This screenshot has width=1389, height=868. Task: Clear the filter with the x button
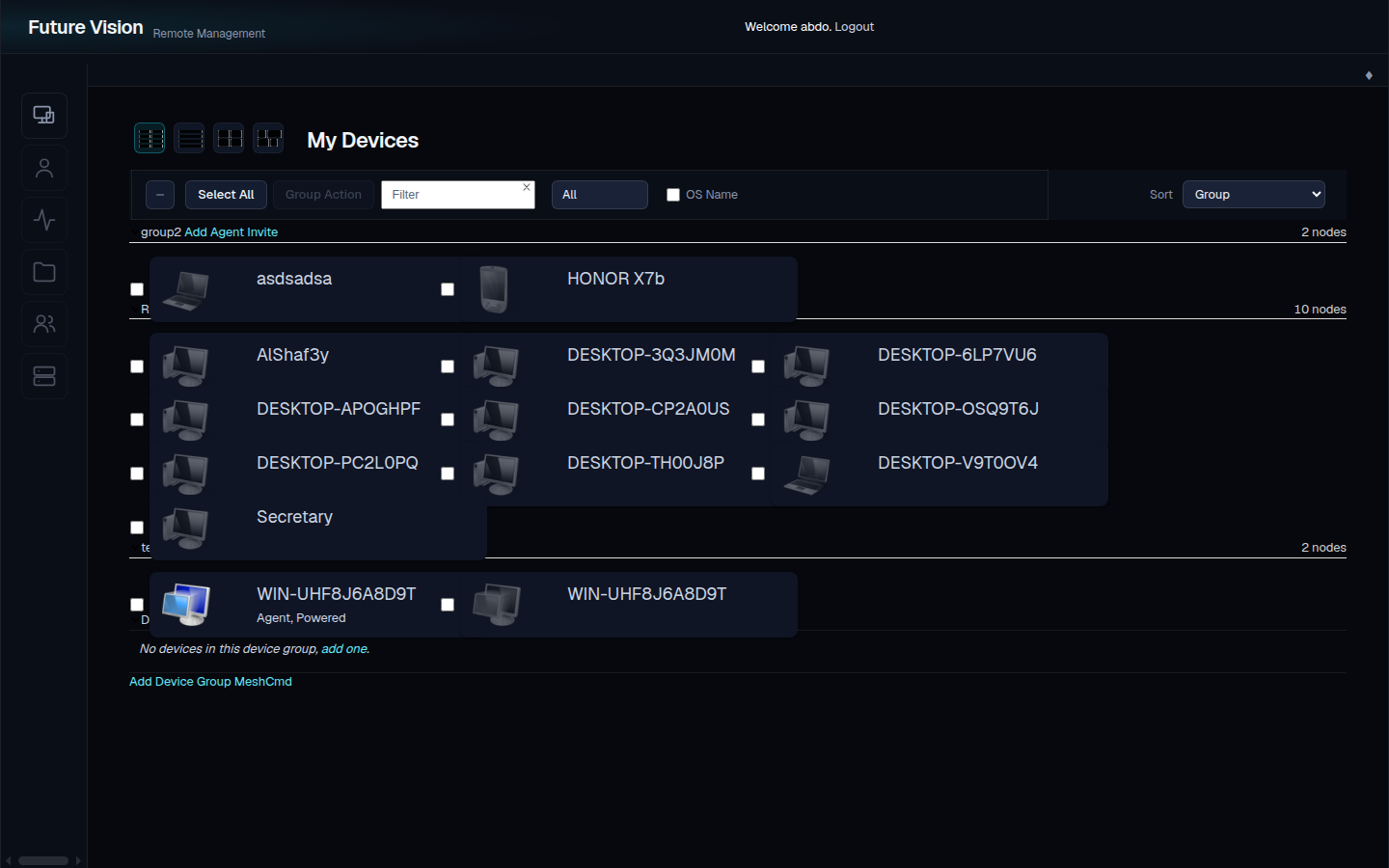(527, 187)
